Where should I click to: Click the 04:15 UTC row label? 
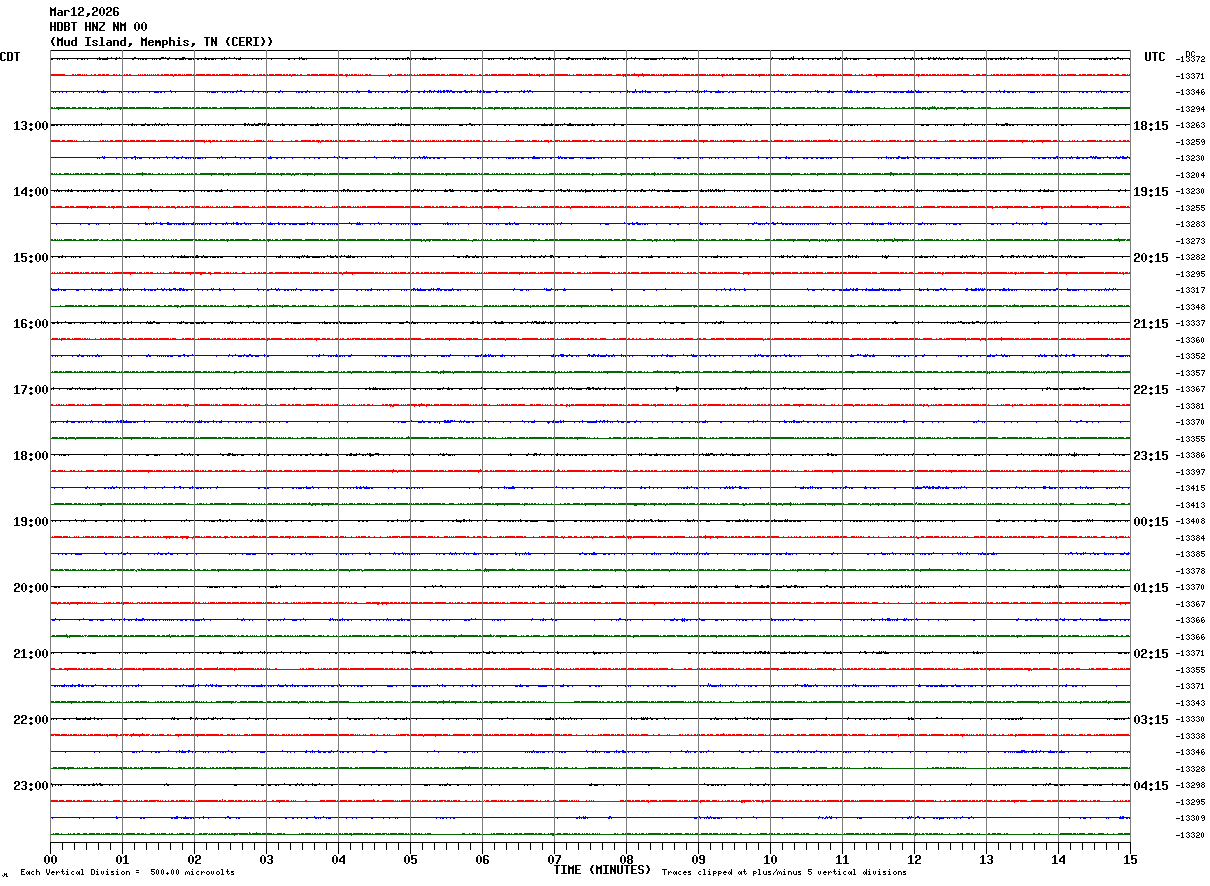(x=1150, y=785)
